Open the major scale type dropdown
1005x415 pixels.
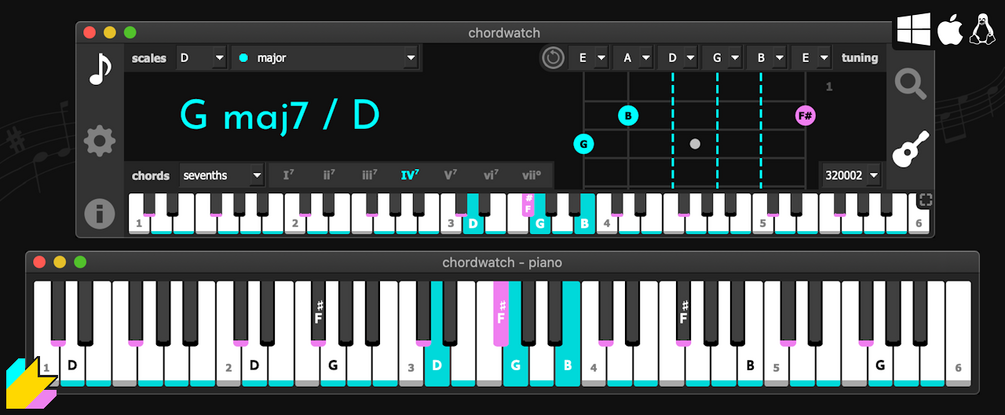tap(324, 58)
